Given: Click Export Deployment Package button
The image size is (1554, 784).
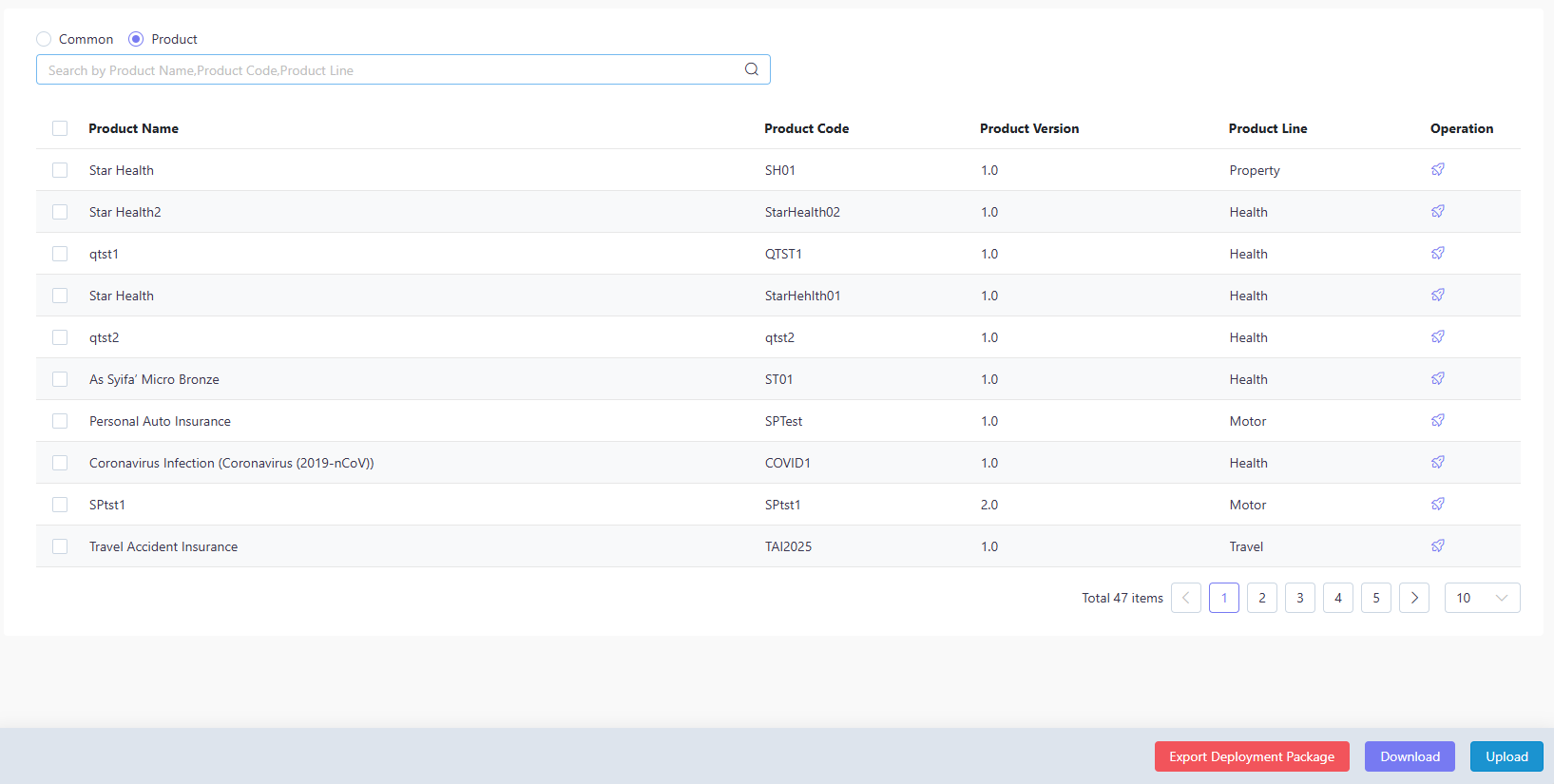Looking at the screenshot, I should coord(1252,756).
